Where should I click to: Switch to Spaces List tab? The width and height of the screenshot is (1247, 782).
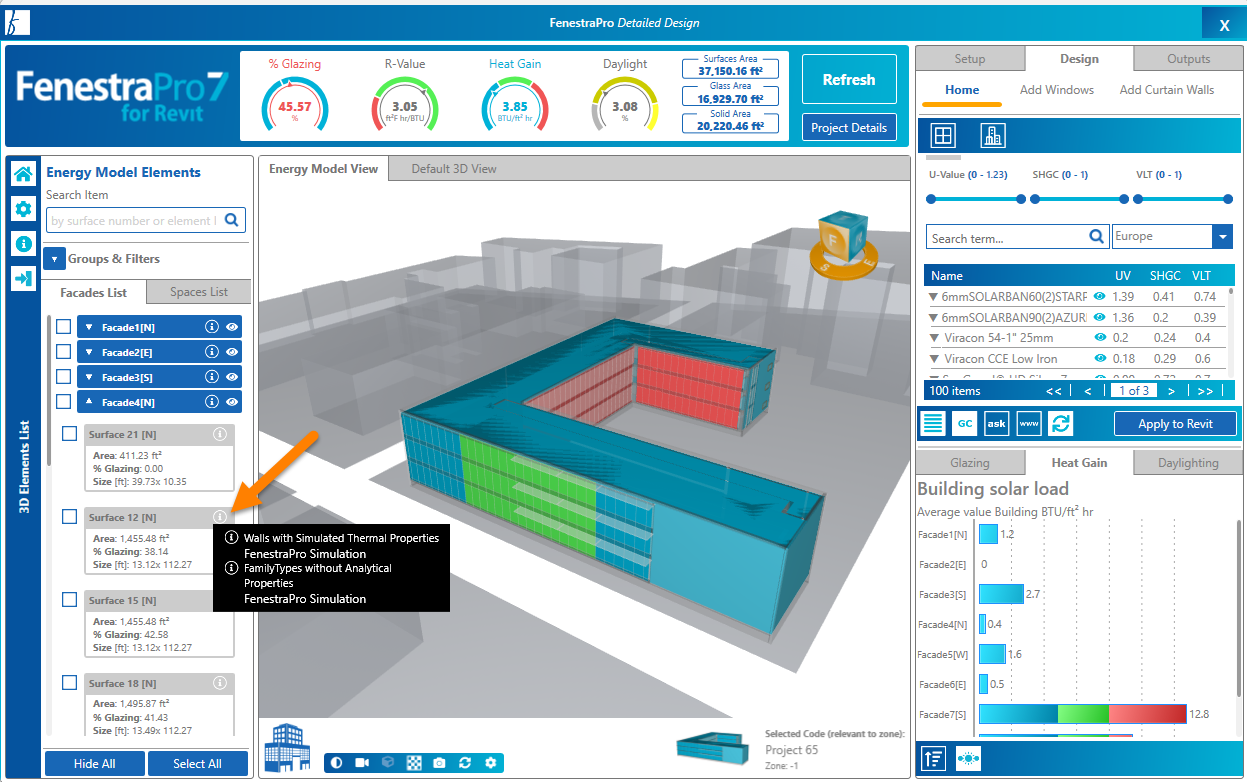(x=199, y=292)
